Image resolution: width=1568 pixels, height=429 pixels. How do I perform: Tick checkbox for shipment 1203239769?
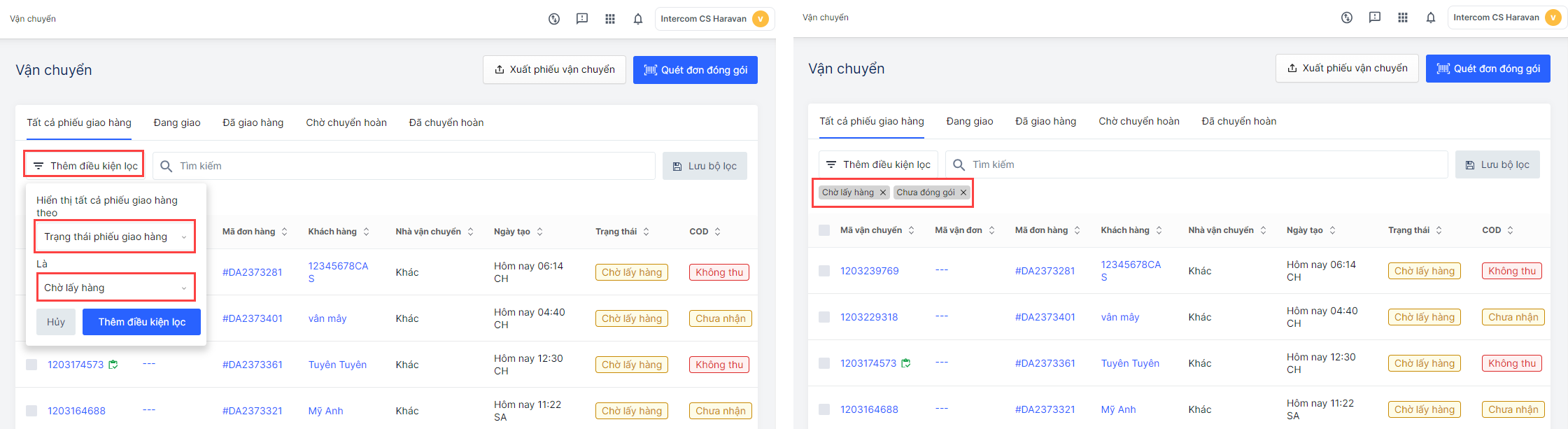click(x=824, y=271)
